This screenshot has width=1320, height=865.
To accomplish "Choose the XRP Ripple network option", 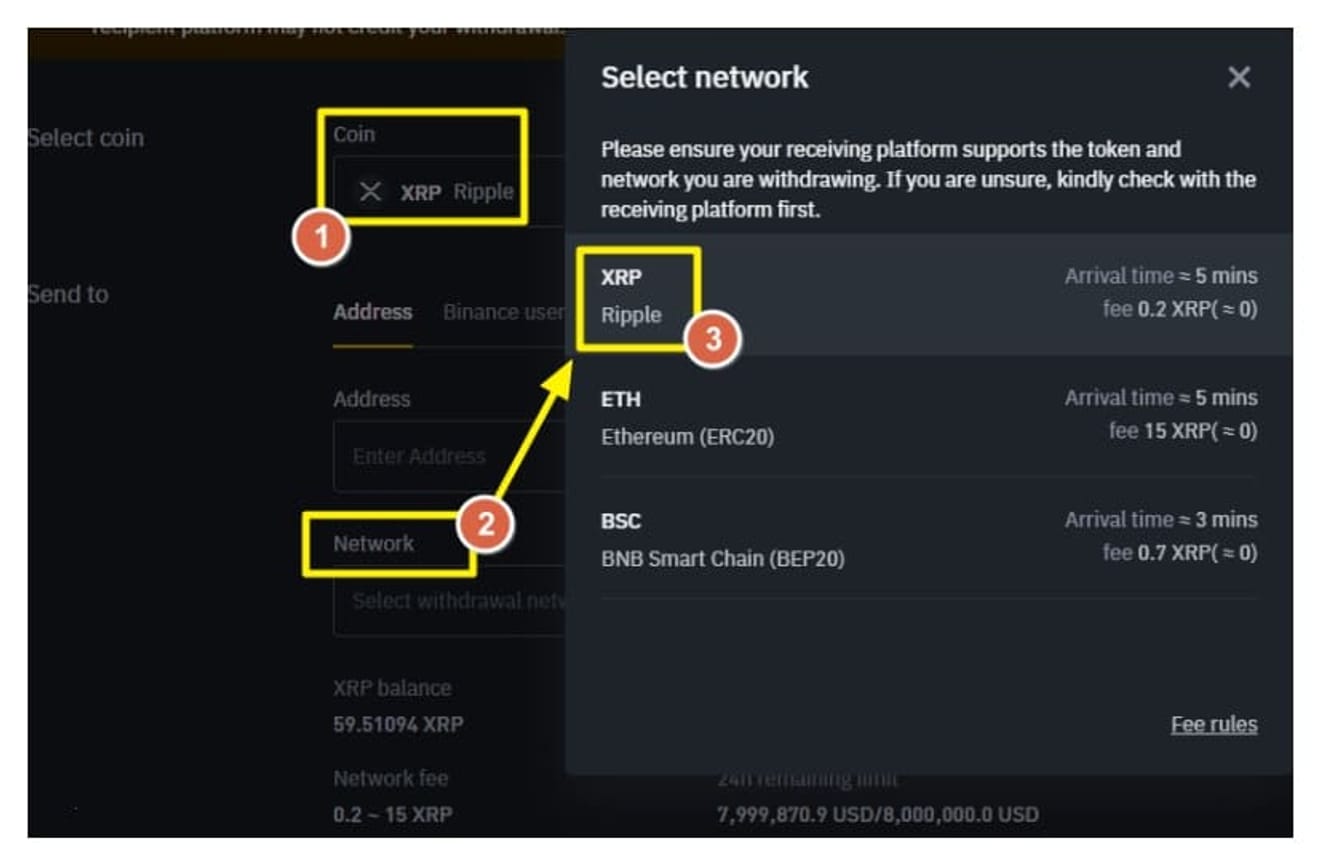I will [928, 294].
